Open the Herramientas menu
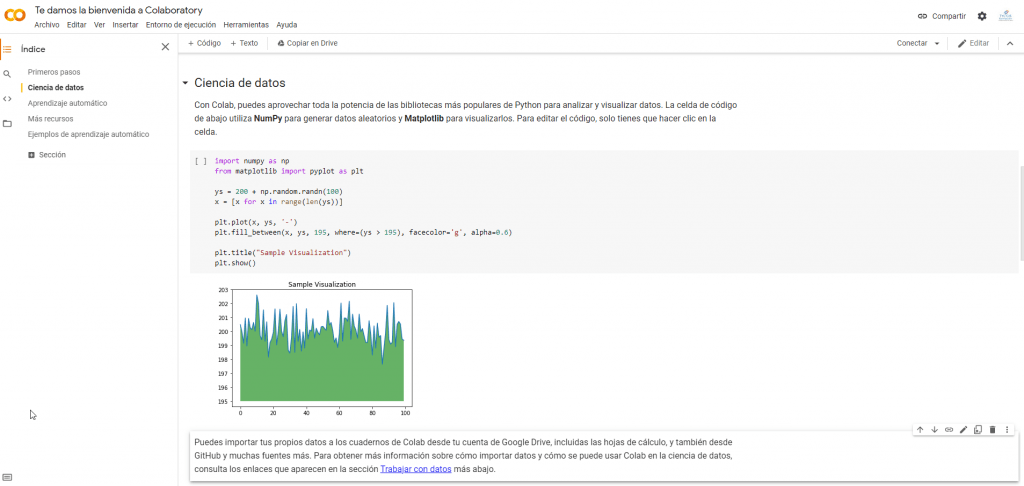Image resolution: width=1024 pixels, height=486 pixels. (x=246, y=25)
